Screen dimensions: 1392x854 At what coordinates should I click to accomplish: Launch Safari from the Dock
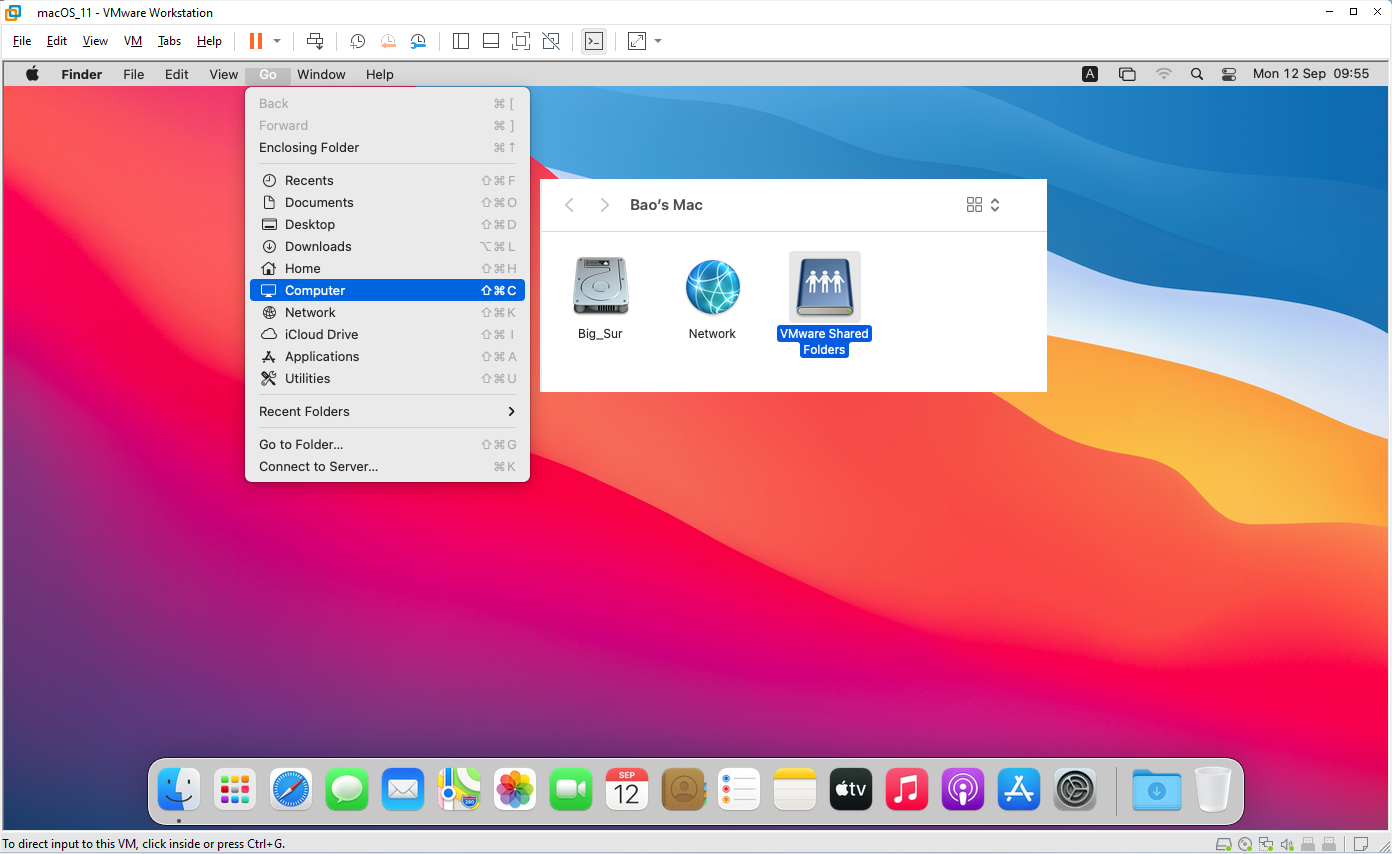click(x=291, y=790)
